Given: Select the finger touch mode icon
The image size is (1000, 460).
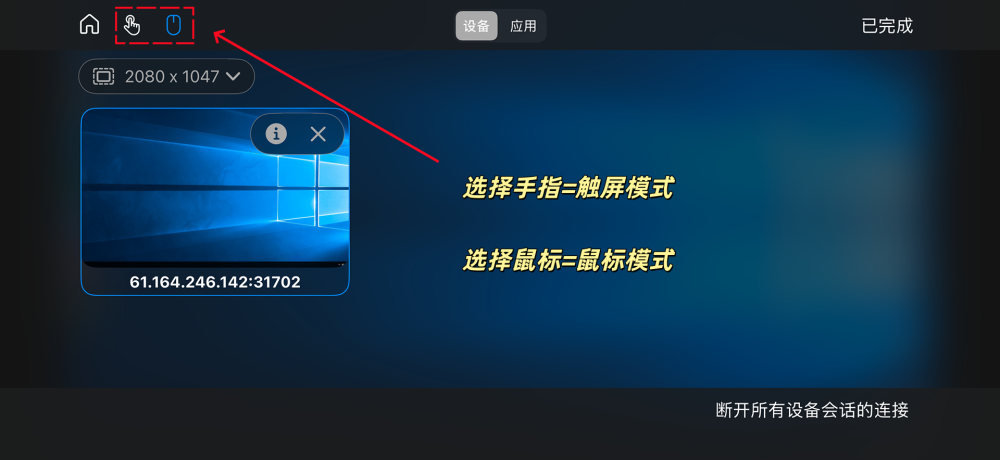Looking at the screenshot, I should pos(132,25).
